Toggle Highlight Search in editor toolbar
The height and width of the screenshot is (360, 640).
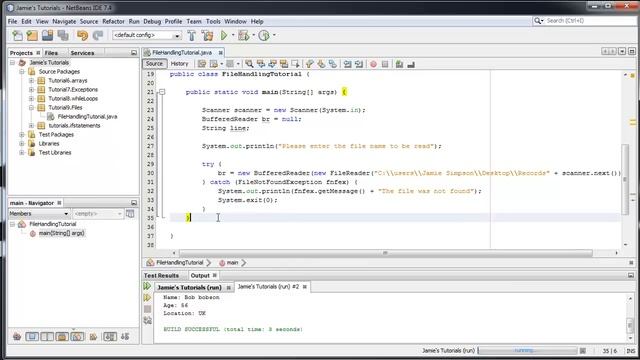click(284, 64)
